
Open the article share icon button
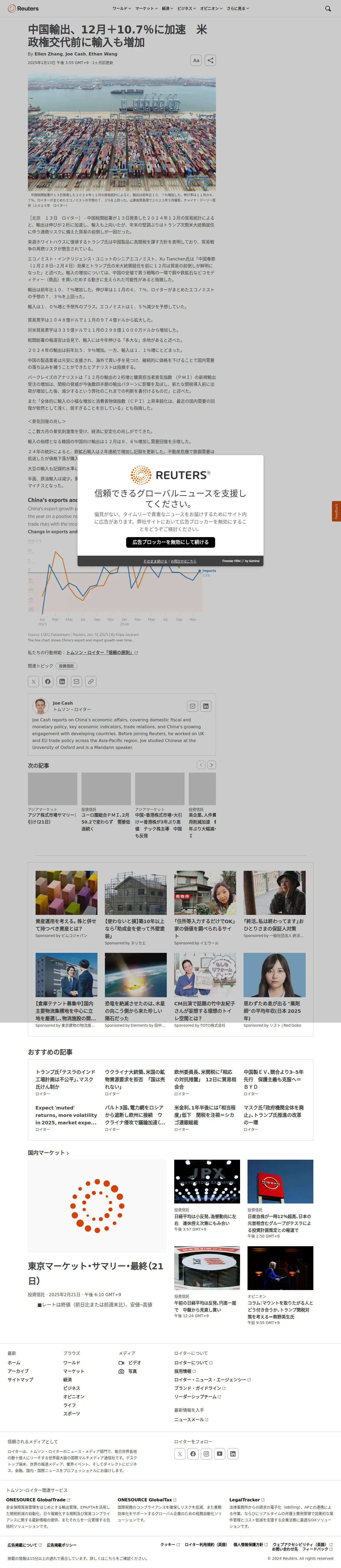pyautogui.click(x=210, y=60)
